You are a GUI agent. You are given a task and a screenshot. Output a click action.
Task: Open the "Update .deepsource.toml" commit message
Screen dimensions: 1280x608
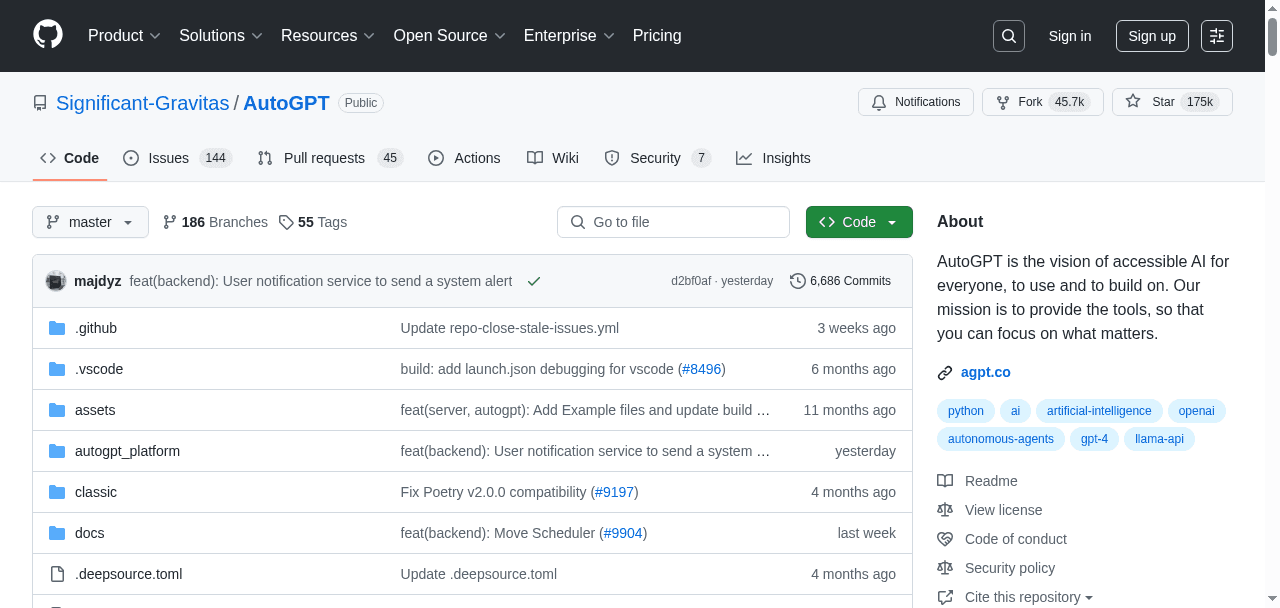(x=479, y=574)
